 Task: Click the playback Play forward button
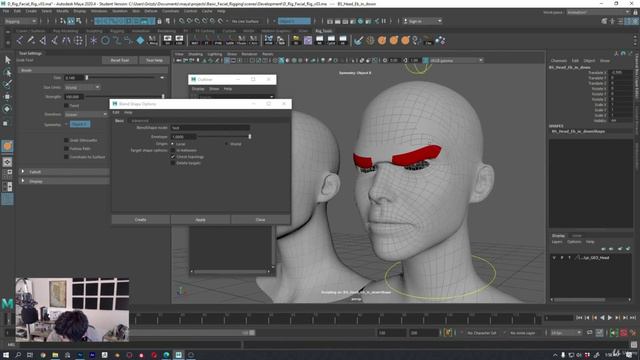click(x=609, y=318)
